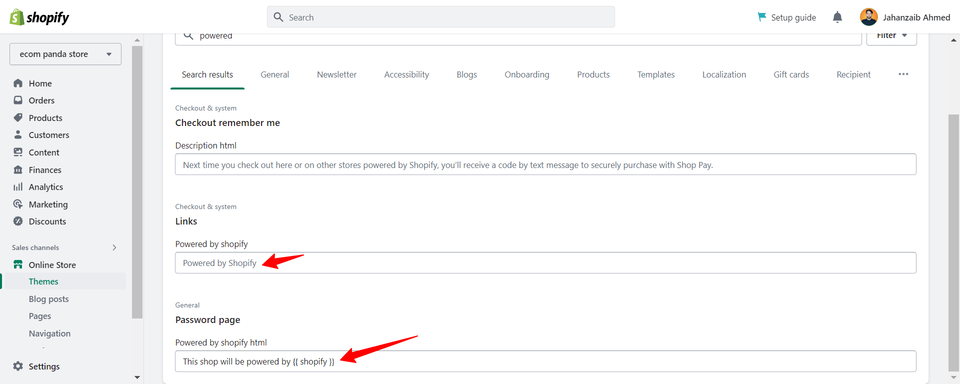
Task: Click the Shopify logo
Action: click(x=39, y=17)
